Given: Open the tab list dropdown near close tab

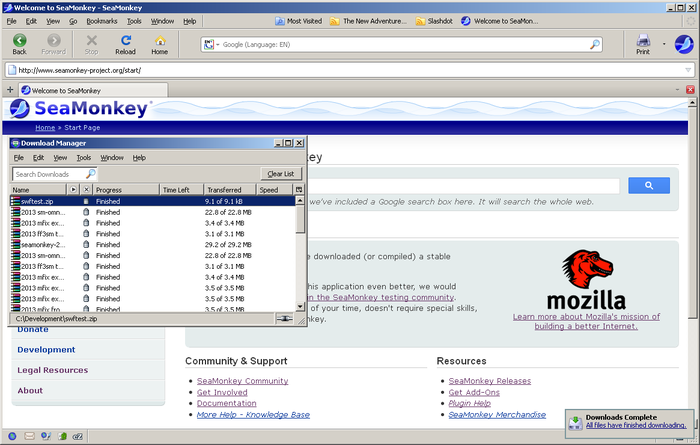Looking at the screenshot, I should 678,90.
